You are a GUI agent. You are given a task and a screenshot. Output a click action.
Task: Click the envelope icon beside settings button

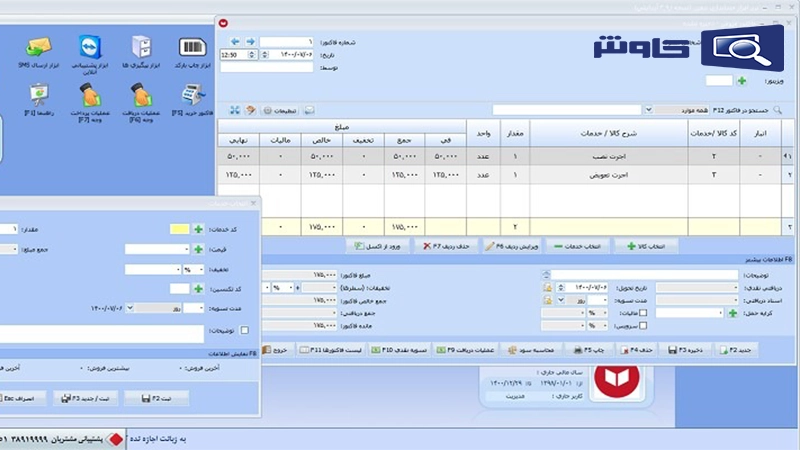309,110
